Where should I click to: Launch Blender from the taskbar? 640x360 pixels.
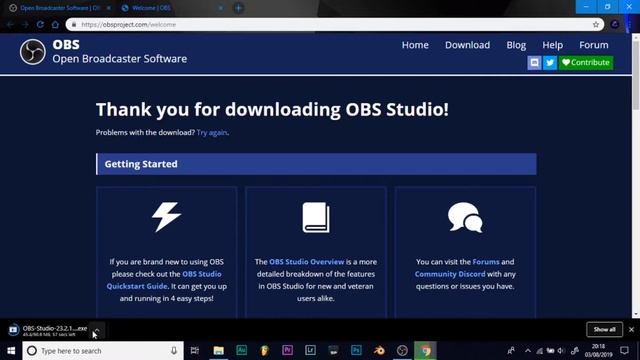point(379,351)
